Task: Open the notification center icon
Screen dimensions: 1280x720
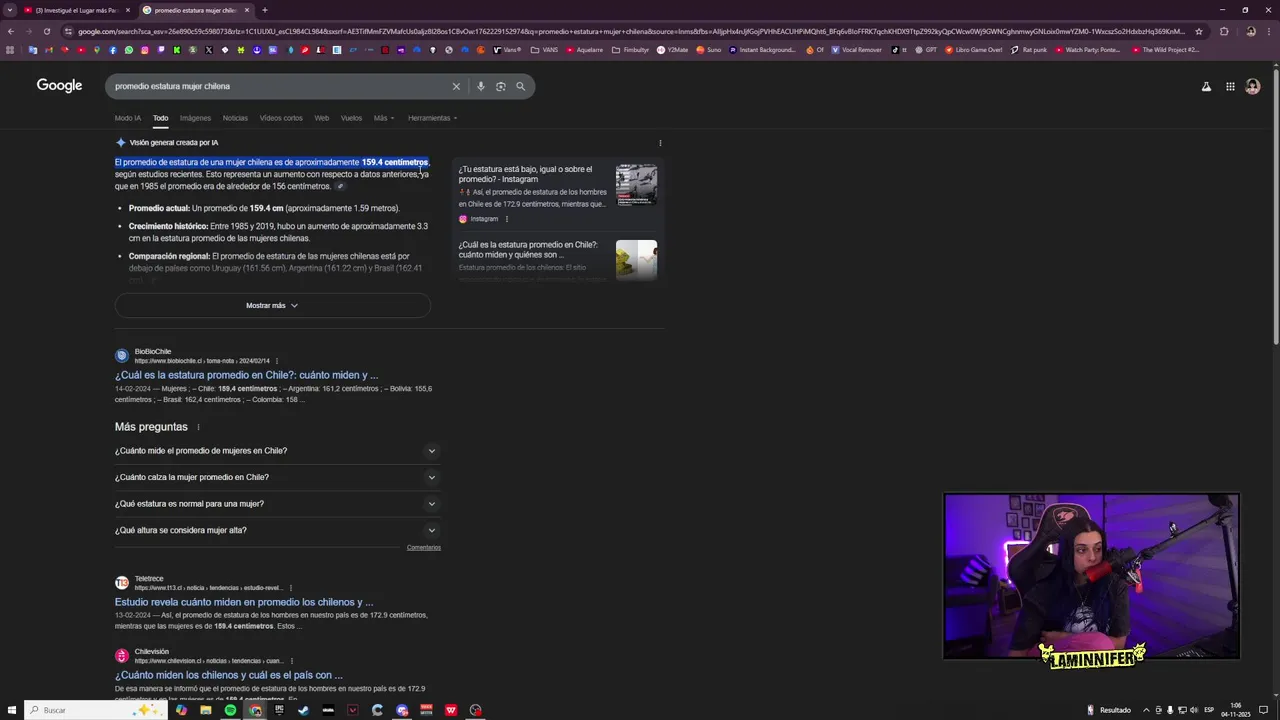Action: click(1263, 710)
